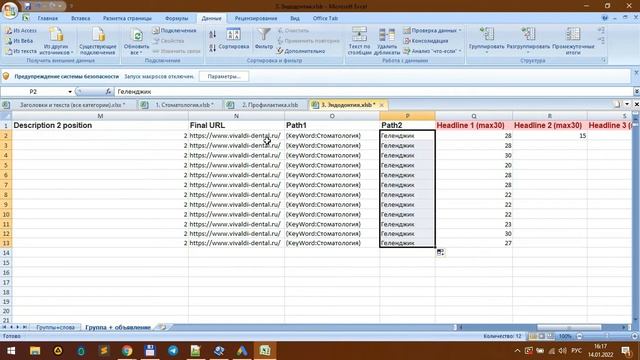The image size is (640, 360).
Task: Click horizontal scrollbar thumb
Action: (569, 327)
